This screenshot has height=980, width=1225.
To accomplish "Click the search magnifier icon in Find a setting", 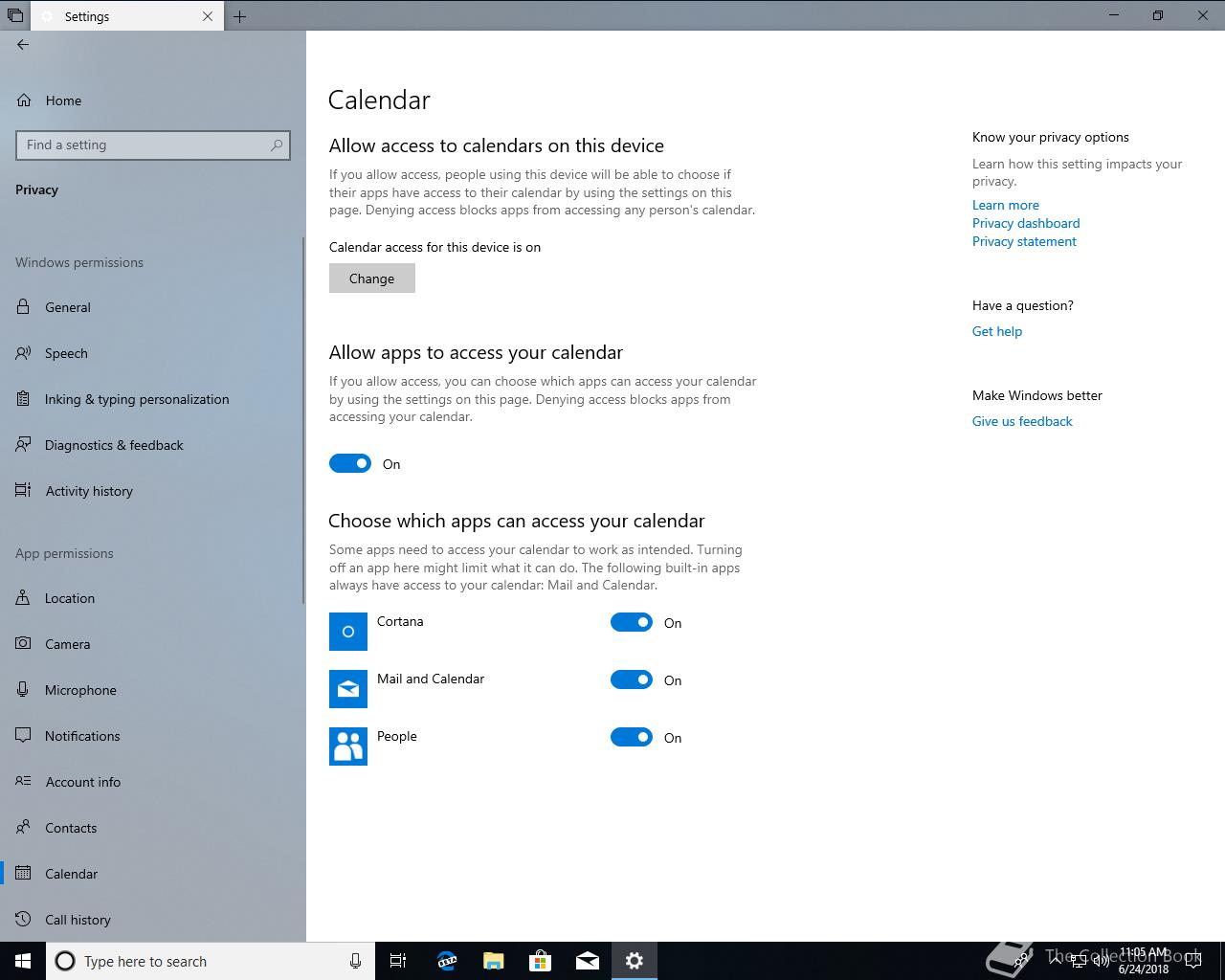I will click(277, 145).
